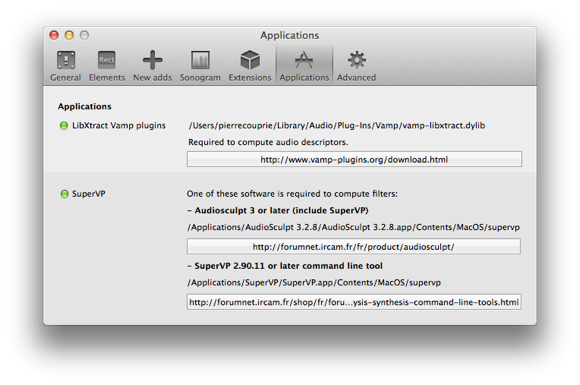Click 'One of these software is required' text

click(x=292, y=194)
